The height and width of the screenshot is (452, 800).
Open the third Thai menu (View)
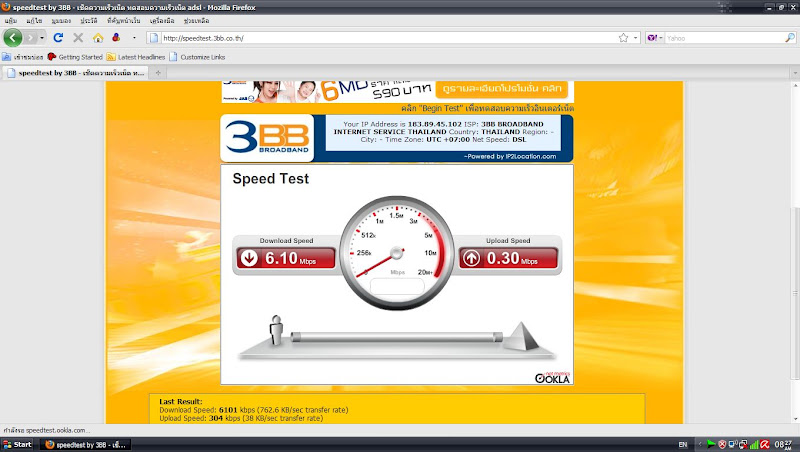61,21
